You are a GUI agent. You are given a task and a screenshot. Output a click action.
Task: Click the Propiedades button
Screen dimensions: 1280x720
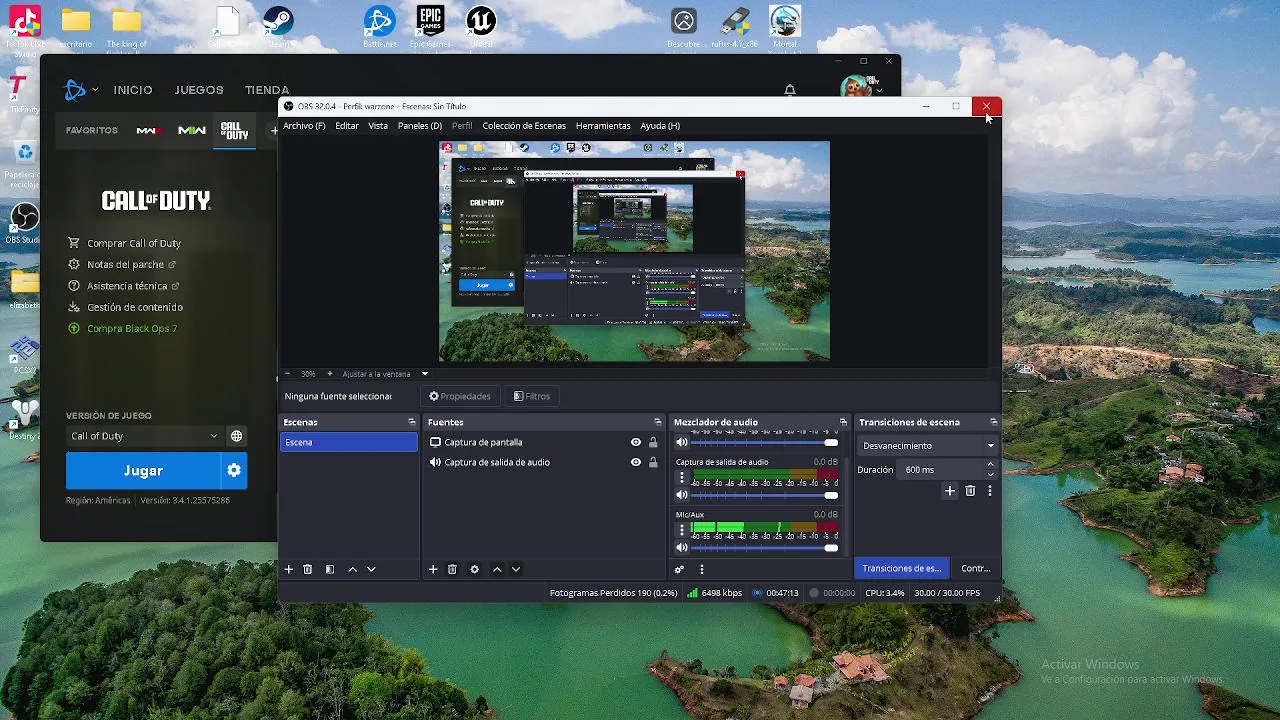(460, 396)
